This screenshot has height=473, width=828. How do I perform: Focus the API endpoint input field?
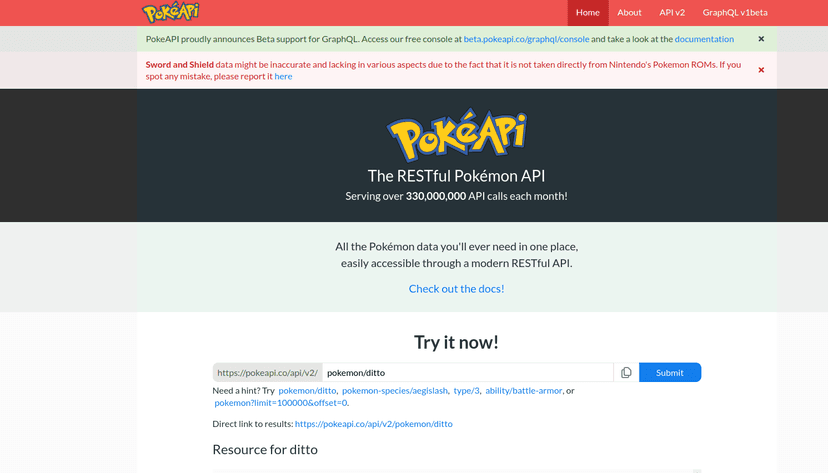coord(468,373)
